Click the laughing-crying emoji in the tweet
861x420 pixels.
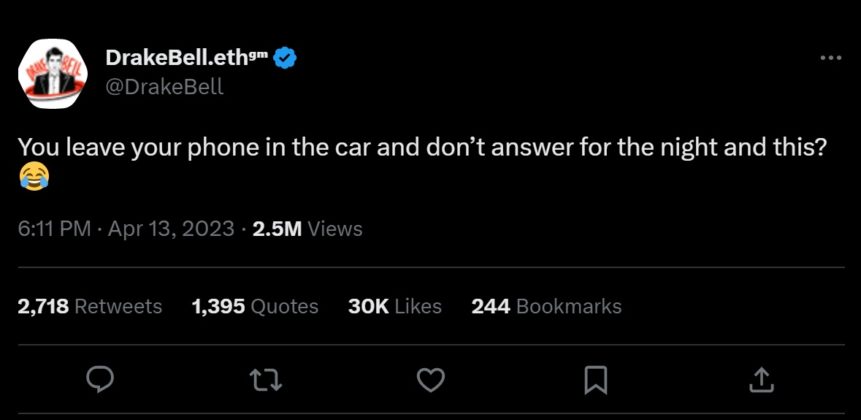pos(33,178)
